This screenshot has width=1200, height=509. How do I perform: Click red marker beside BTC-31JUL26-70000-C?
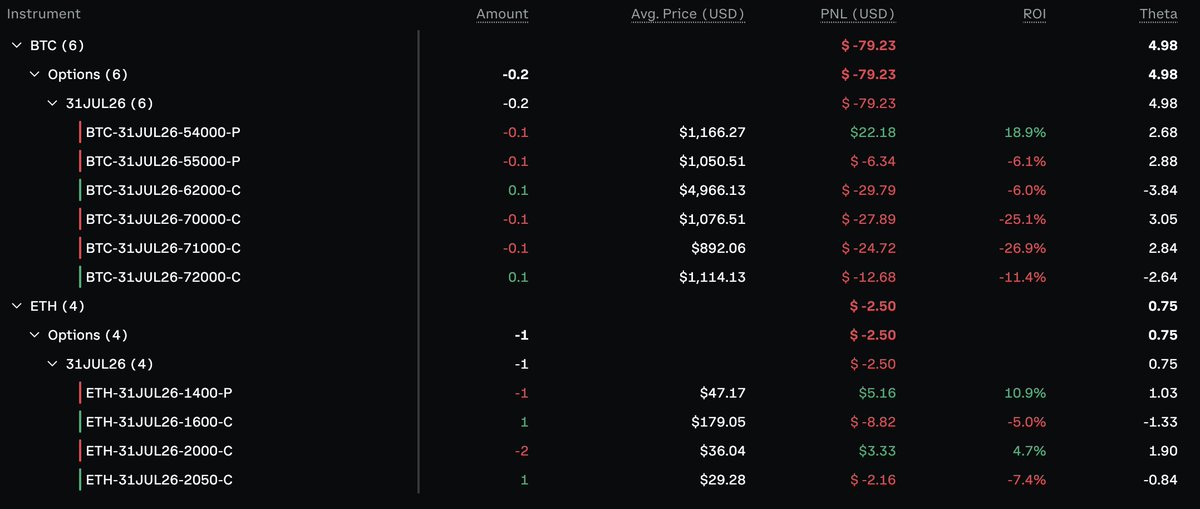click(80, 219)
